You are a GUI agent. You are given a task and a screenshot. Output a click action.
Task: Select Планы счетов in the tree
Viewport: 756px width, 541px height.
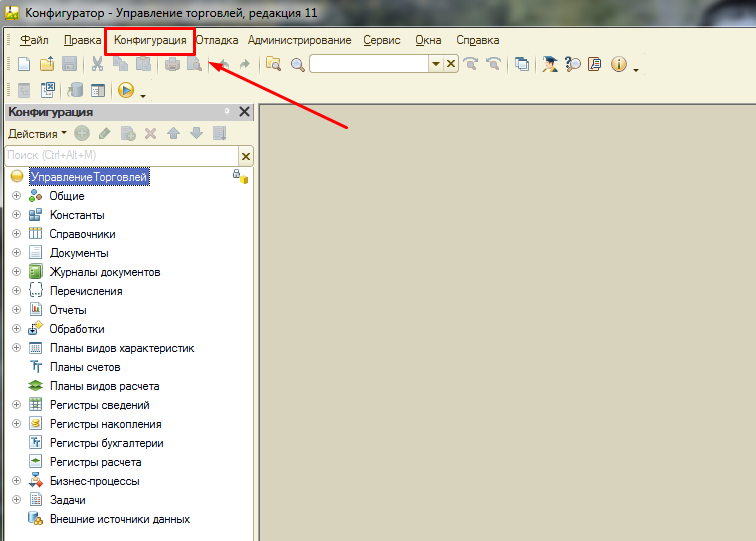point(85,367)
